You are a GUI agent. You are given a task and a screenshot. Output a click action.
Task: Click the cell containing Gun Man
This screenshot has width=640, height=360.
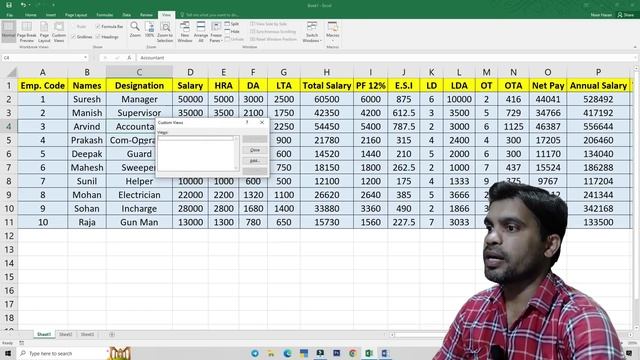pyautogui.click(x=139, y=222)
